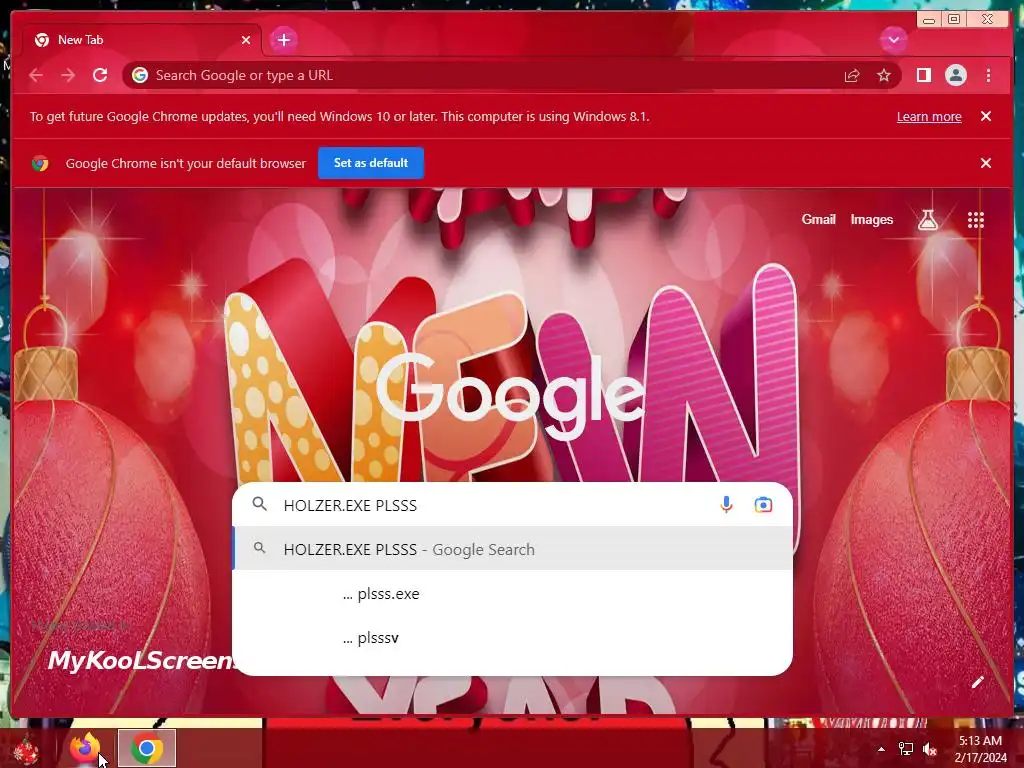Open the Gmail link

[x=818, y=220]
